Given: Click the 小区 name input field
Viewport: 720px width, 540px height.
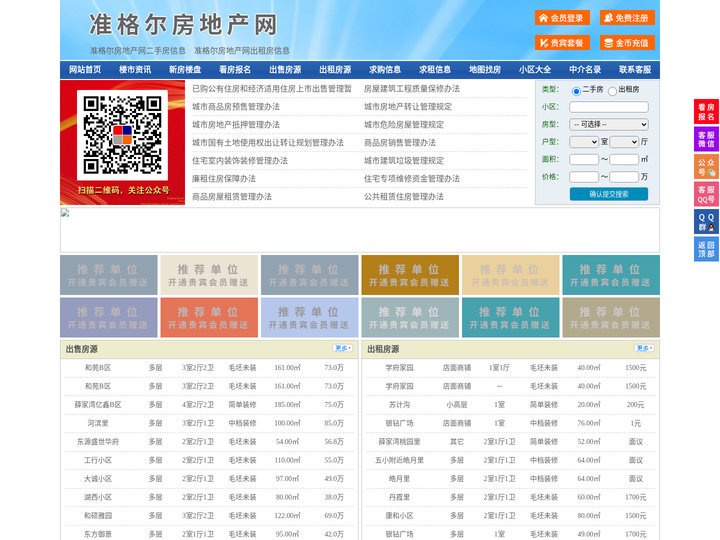Looking at the screenshot, I should (x=609, y=107).
